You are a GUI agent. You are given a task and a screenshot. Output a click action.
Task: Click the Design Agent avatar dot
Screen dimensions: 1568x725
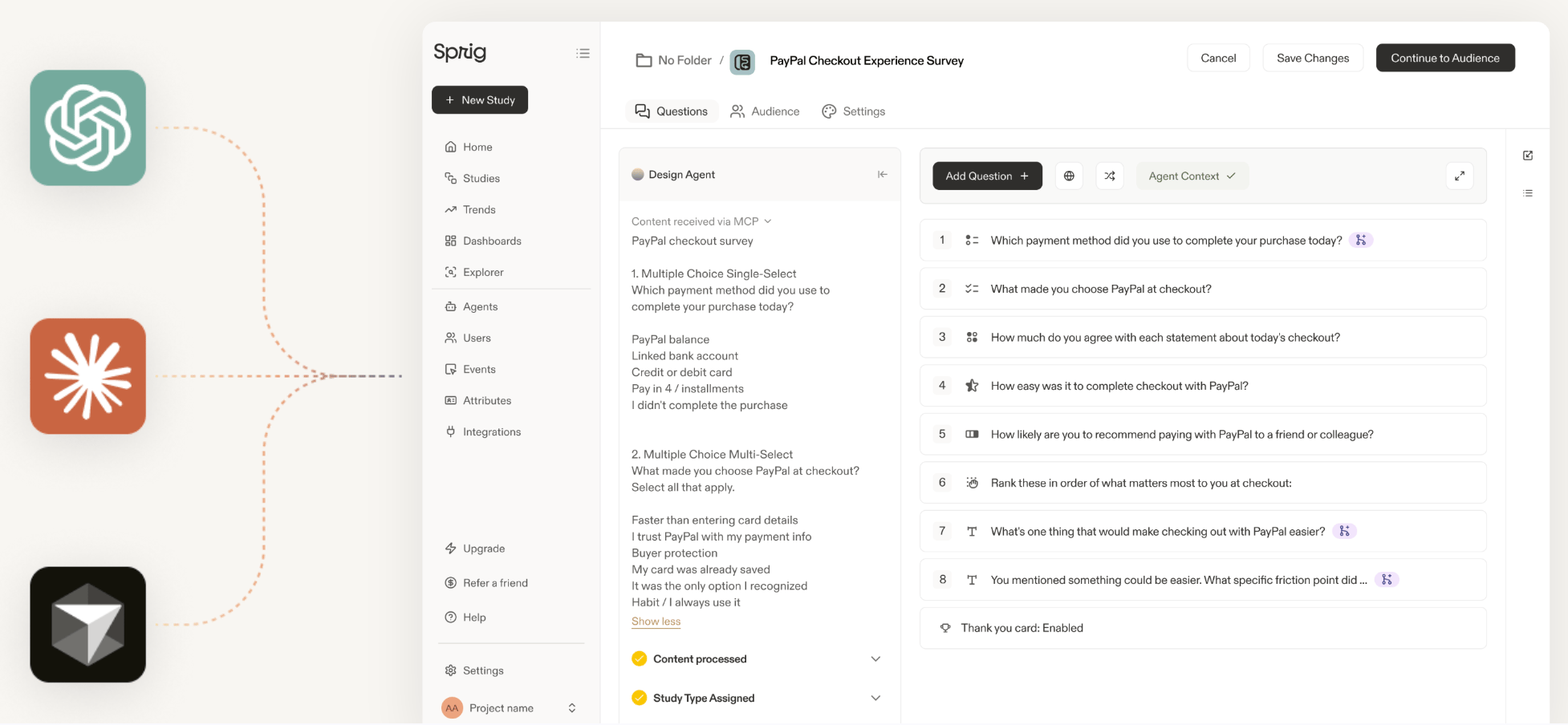[x=638, y=174]
